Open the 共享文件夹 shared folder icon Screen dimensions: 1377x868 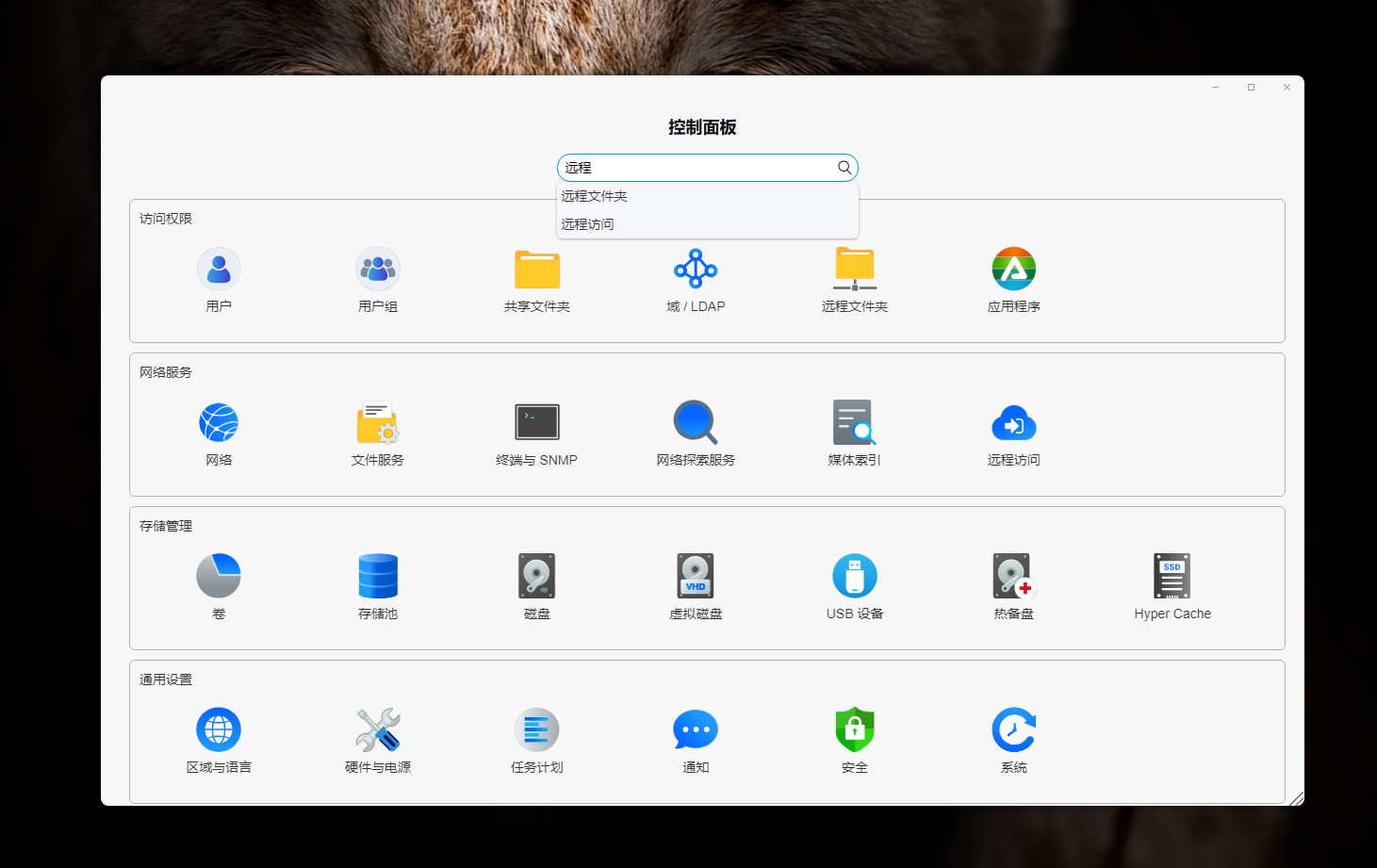click(537, 270)
